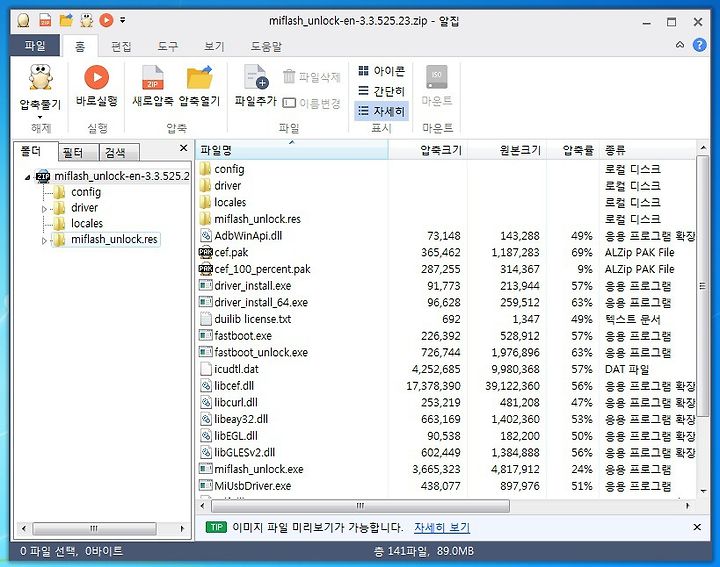Click the 파일삭제 delete file button
The image size is (720, 567).
[312, 77]
